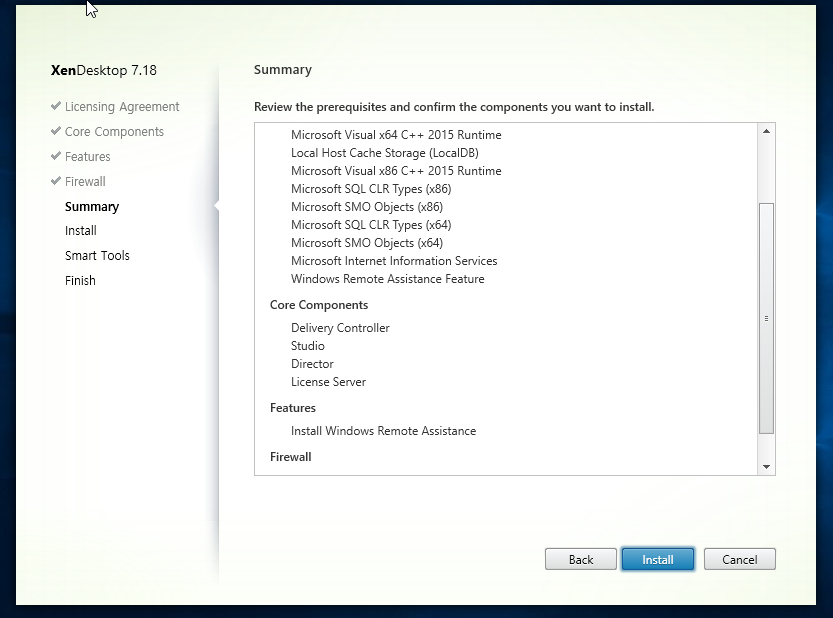Select Microsoft Internet Information Services entry
833x618 pixels.
(394, 261)
